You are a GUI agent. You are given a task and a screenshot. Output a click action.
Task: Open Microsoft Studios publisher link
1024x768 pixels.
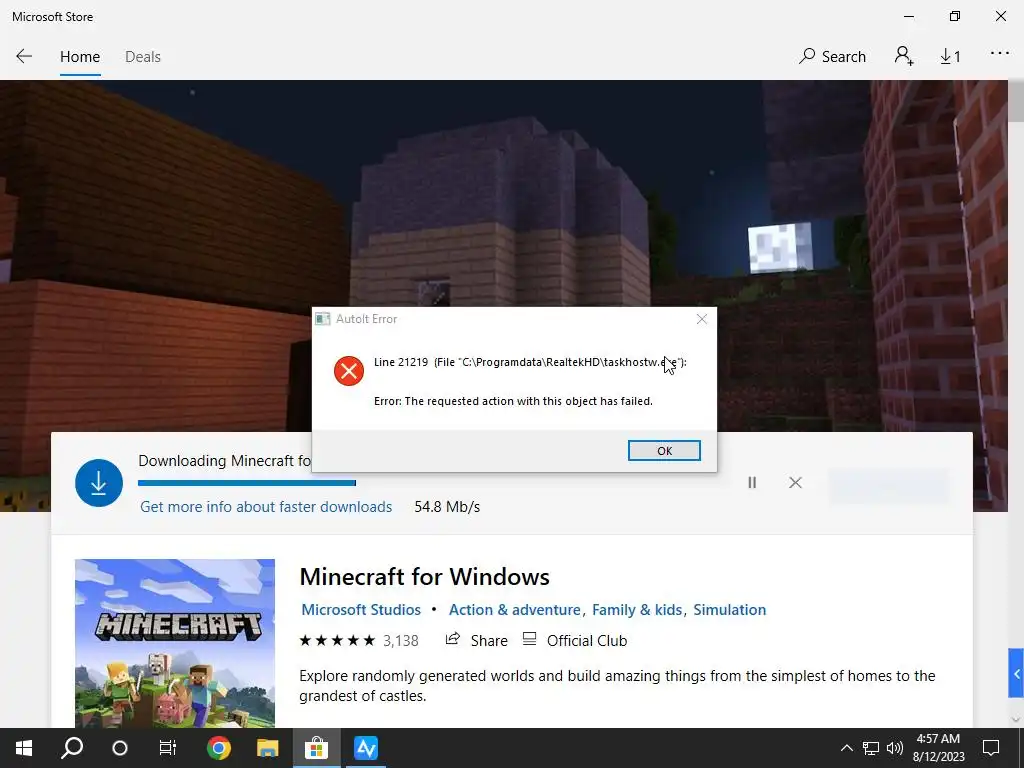point(361,610)
